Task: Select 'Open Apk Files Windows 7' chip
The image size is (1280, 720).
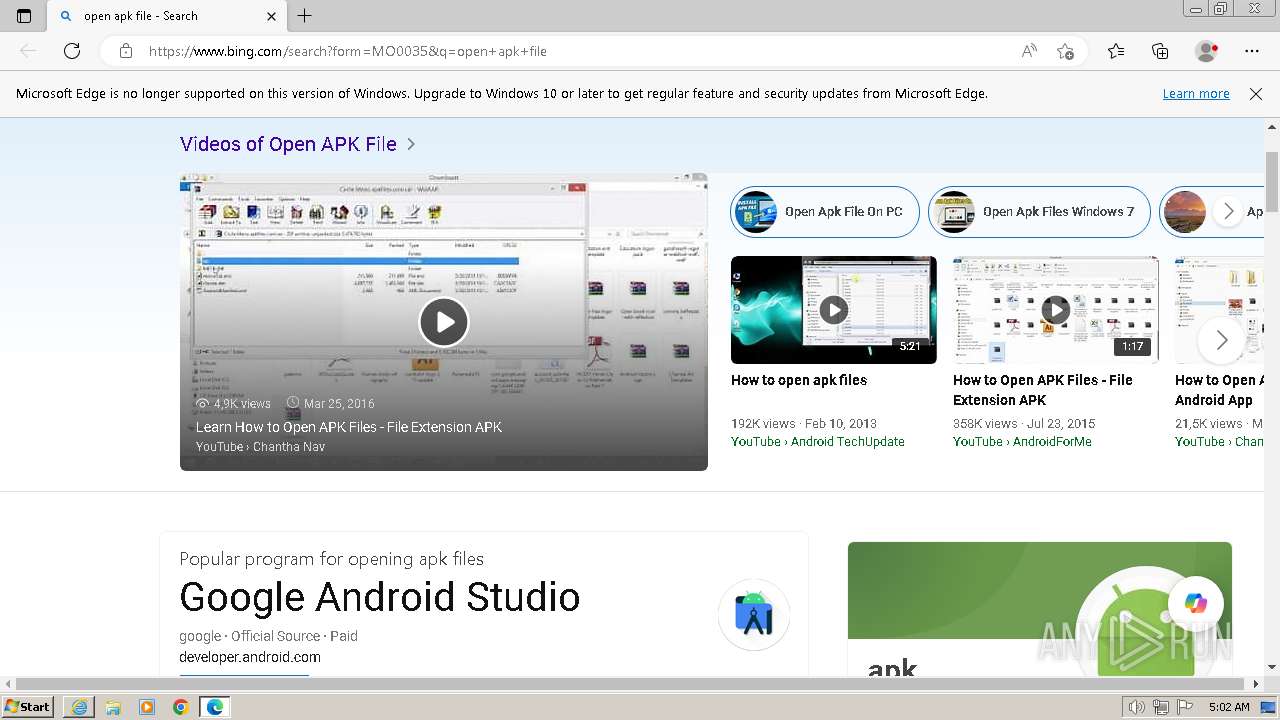Action: coord(1040,212)
